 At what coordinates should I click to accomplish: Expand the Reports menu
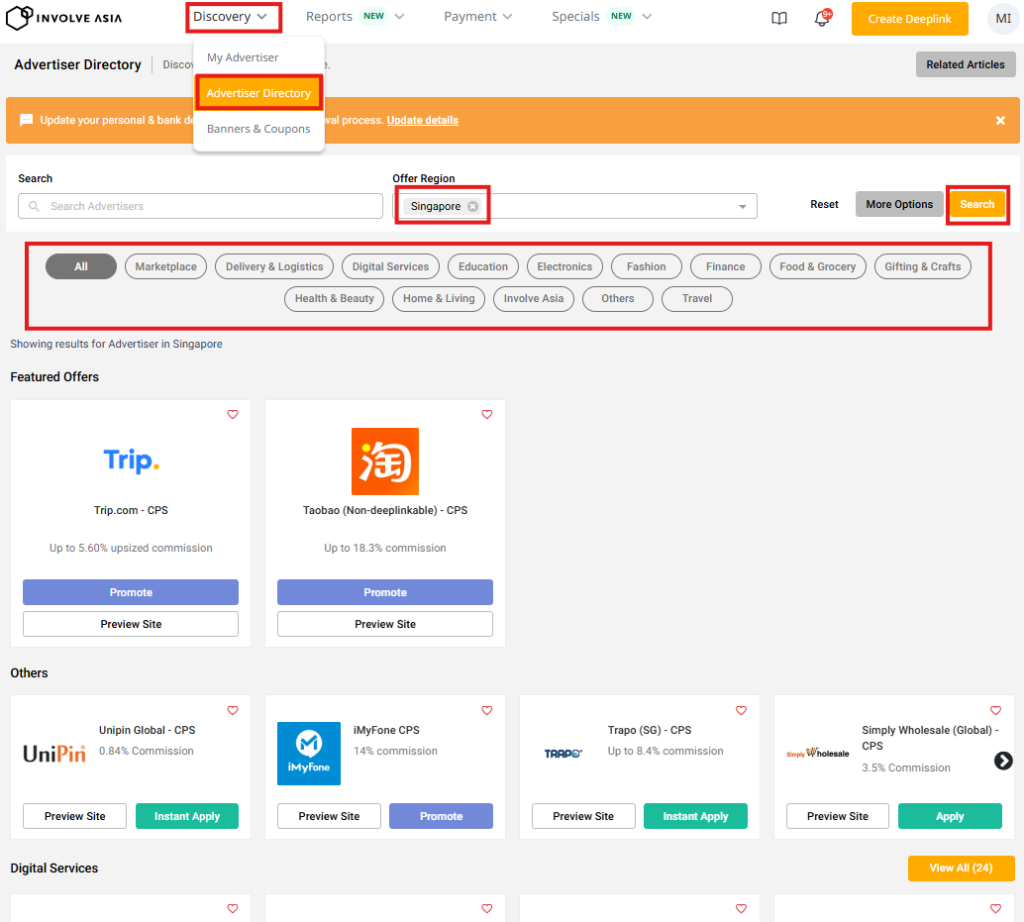[x=354, y=17]
